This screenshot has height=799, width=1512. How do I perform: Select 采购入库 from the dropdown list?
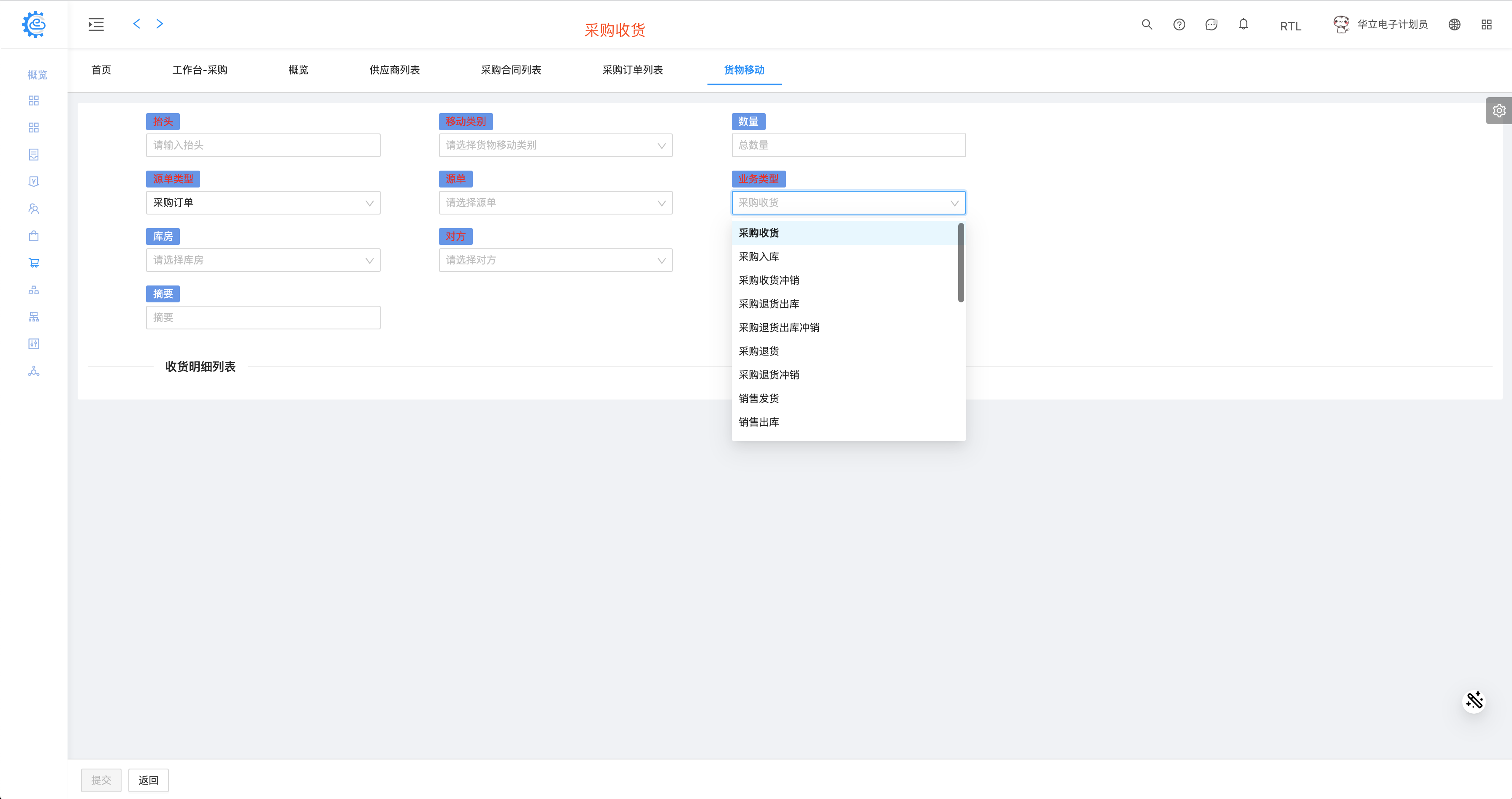[x=759, y=256]
